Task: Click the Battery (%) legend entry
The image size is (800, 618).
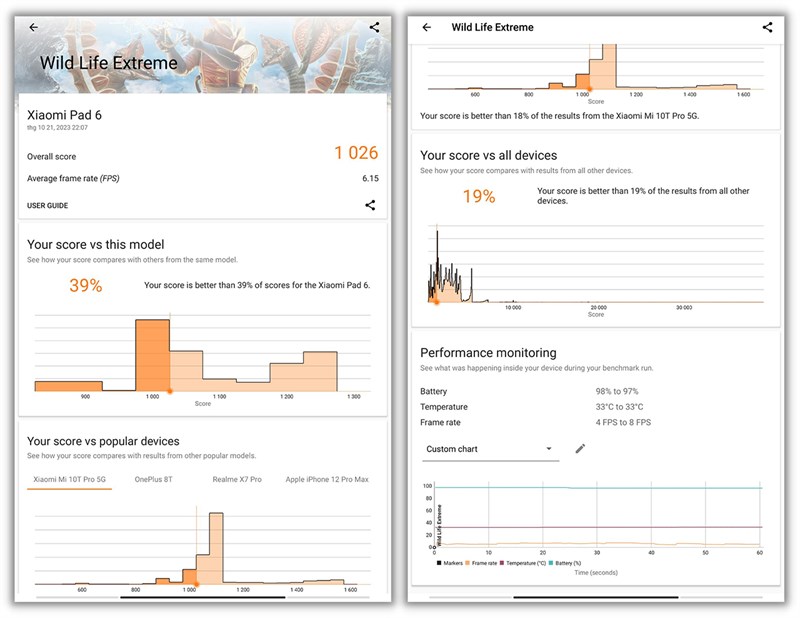Action: click(565, 563)
